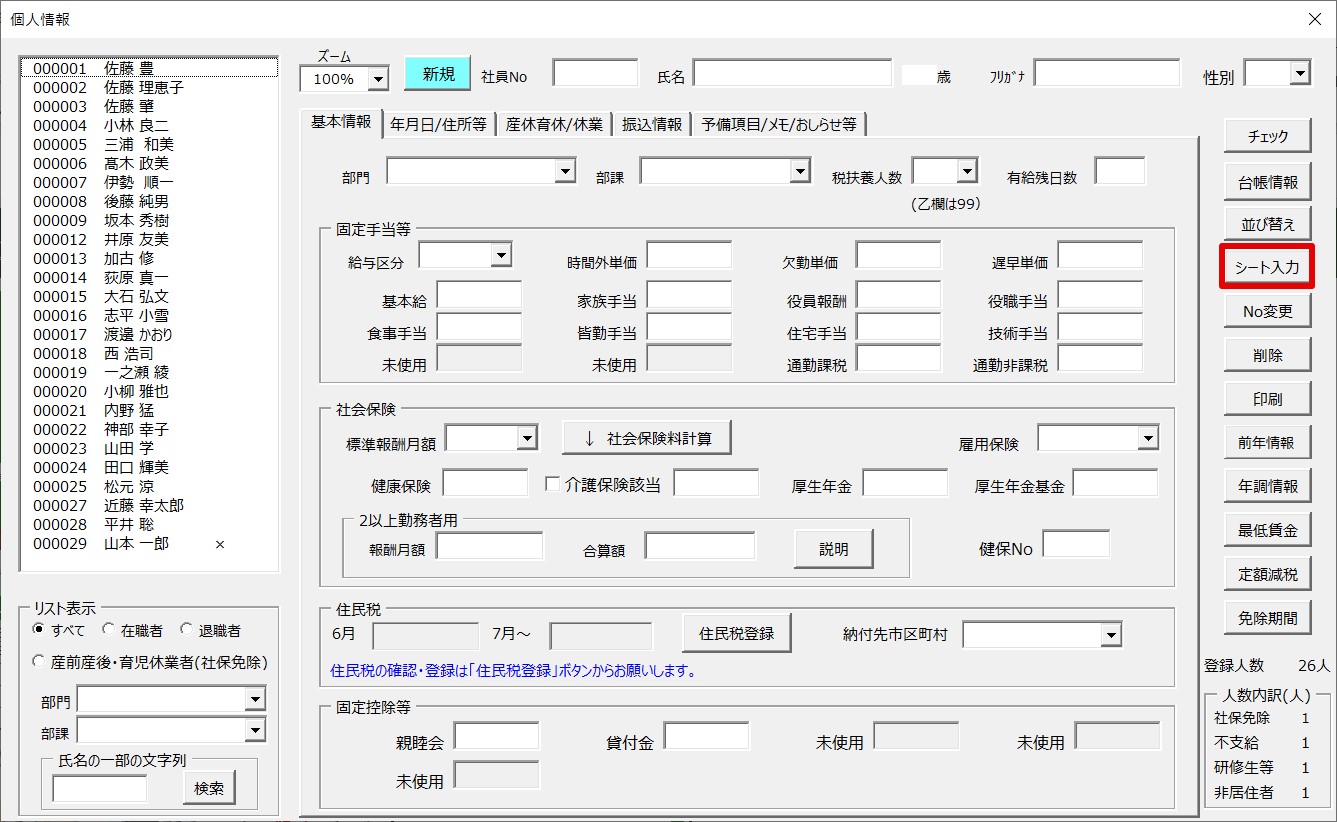Expand the ズーム 100% dropdown
Viewport: 1337px width, 822px height.
pos(378,79)
